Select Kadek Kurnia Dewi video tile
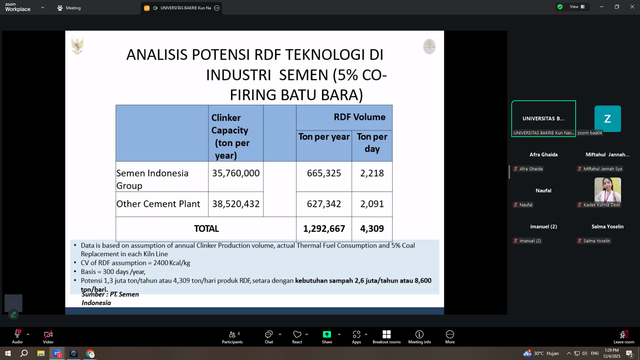640x360 pixels. [x=607, y=191]
